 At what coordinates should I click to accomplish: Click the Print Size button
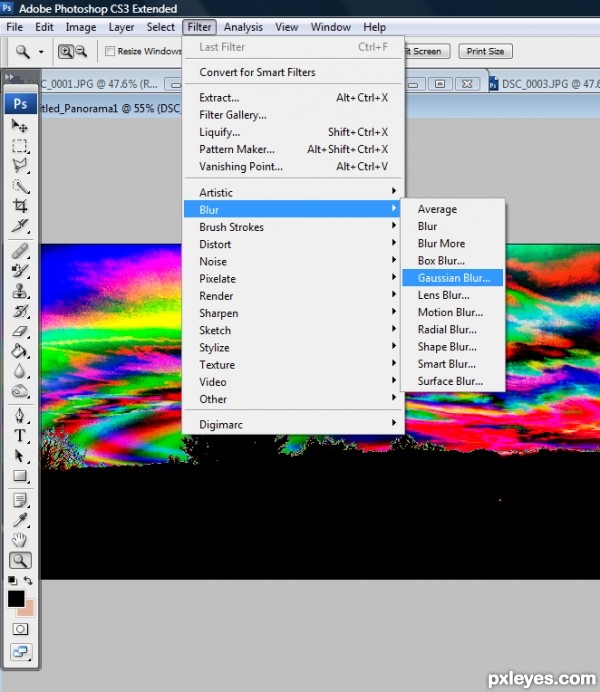click(485, 51)
